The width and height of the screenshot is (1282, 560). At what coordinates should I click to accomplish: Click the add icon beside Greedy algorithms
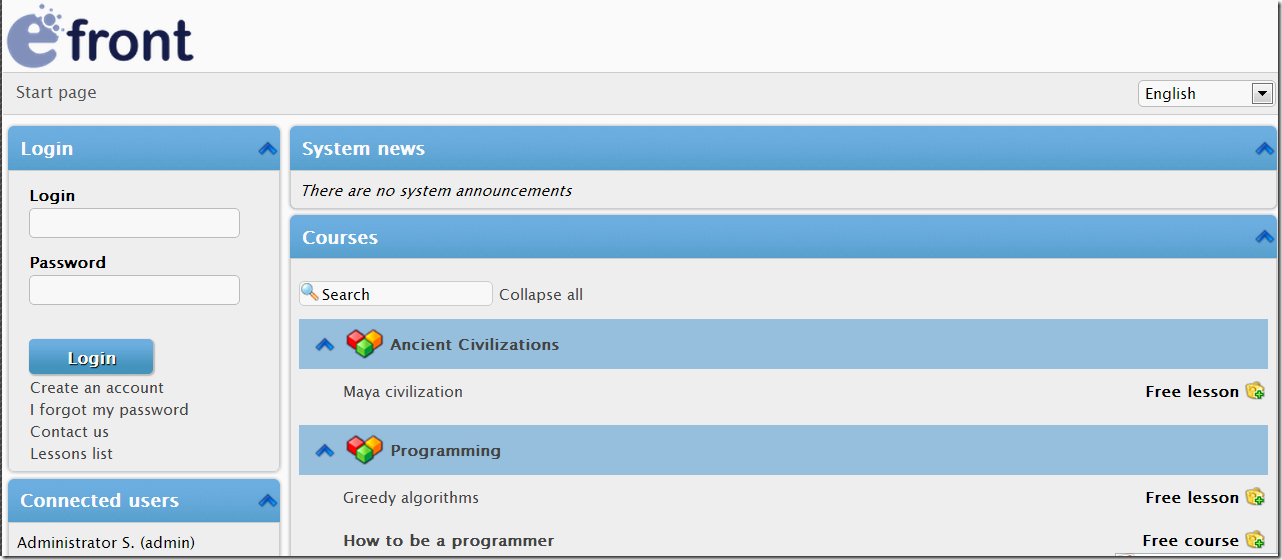(1255, 497)
